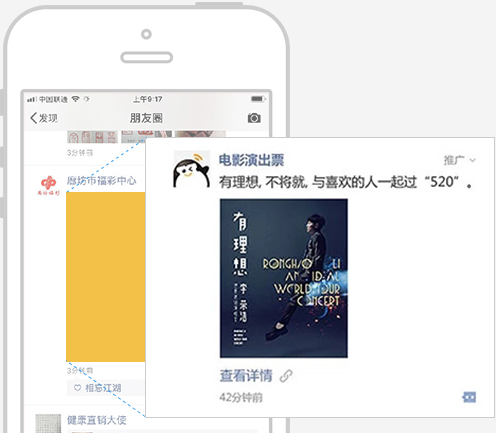The height and width of the screenshot is (433, 496).
Task: Tap the yellow image block in feed
Action: (x=106, y=277)
